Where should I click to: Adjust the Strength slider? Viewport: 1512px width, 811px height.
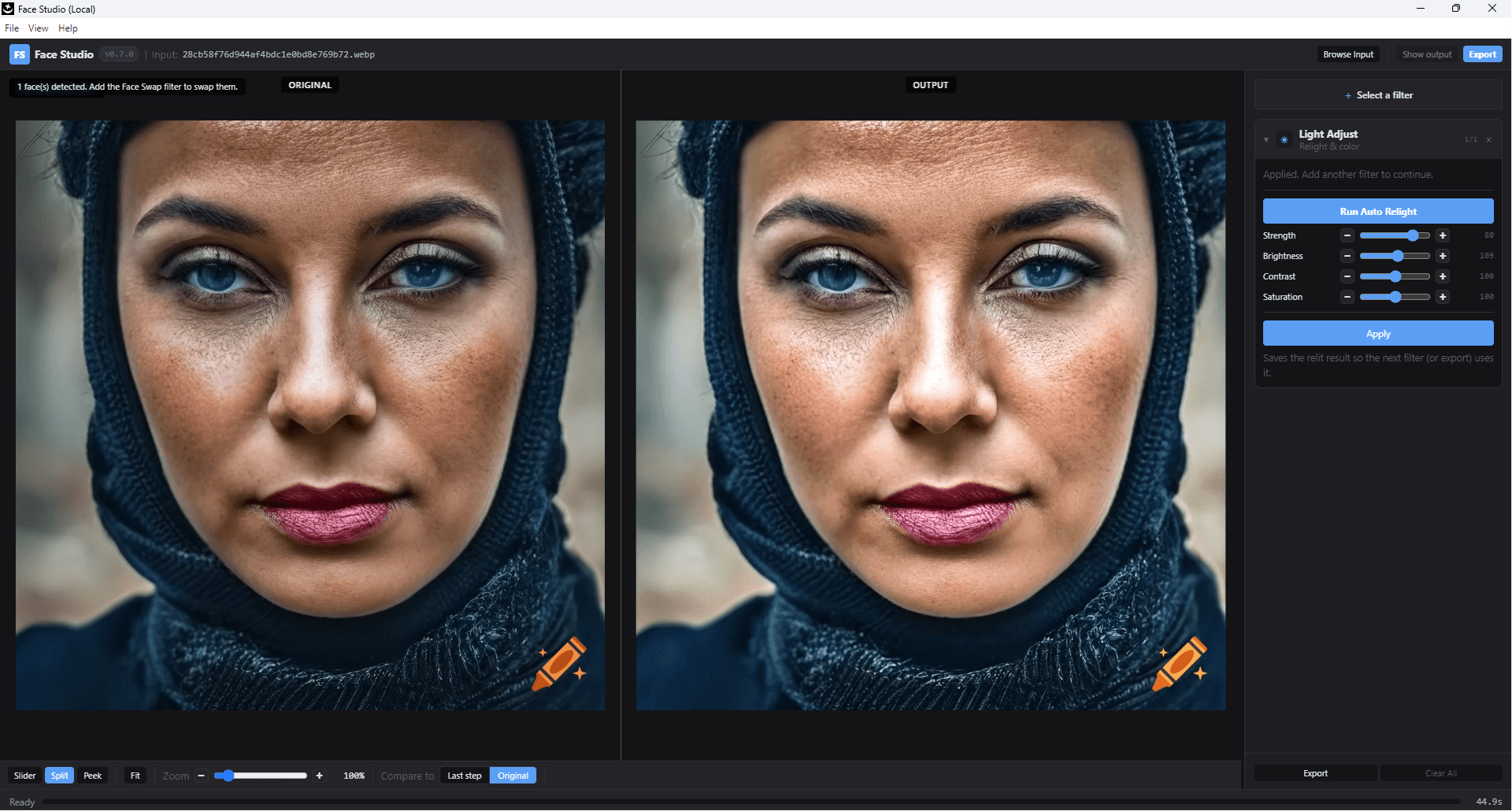(1395, 235)
